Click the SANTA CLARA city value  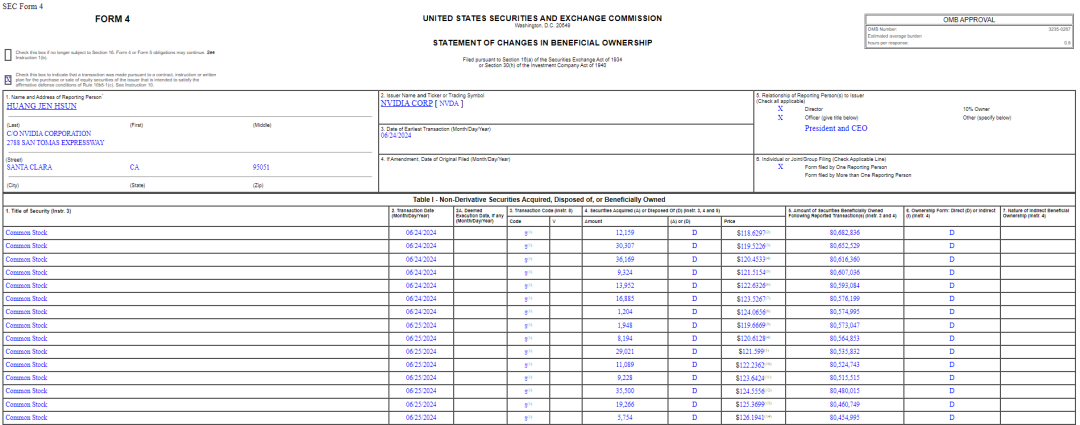point(29,167)
